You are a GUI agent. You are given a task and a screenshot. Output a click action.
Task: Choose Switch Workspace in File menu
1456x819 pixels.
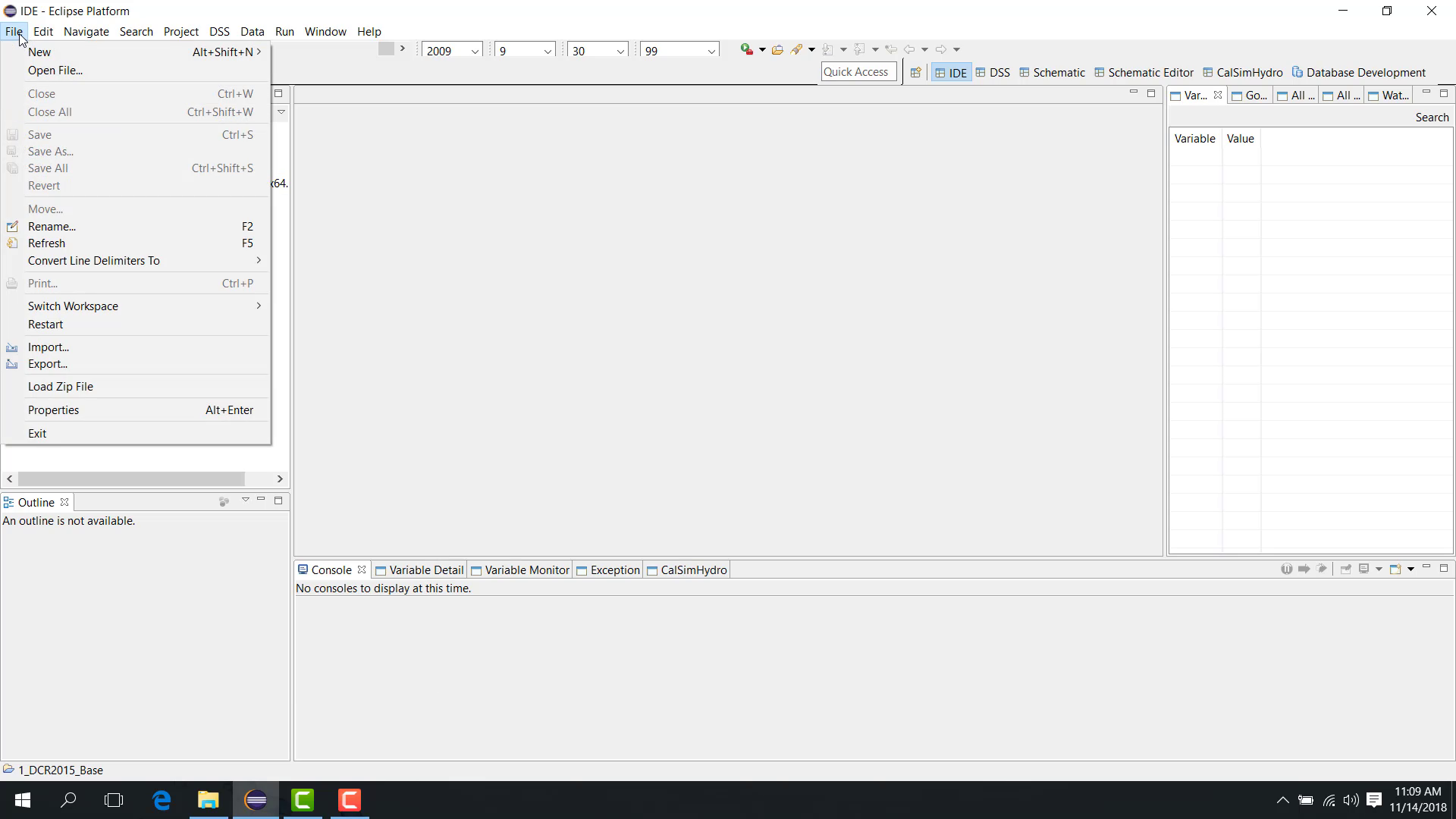136,306
